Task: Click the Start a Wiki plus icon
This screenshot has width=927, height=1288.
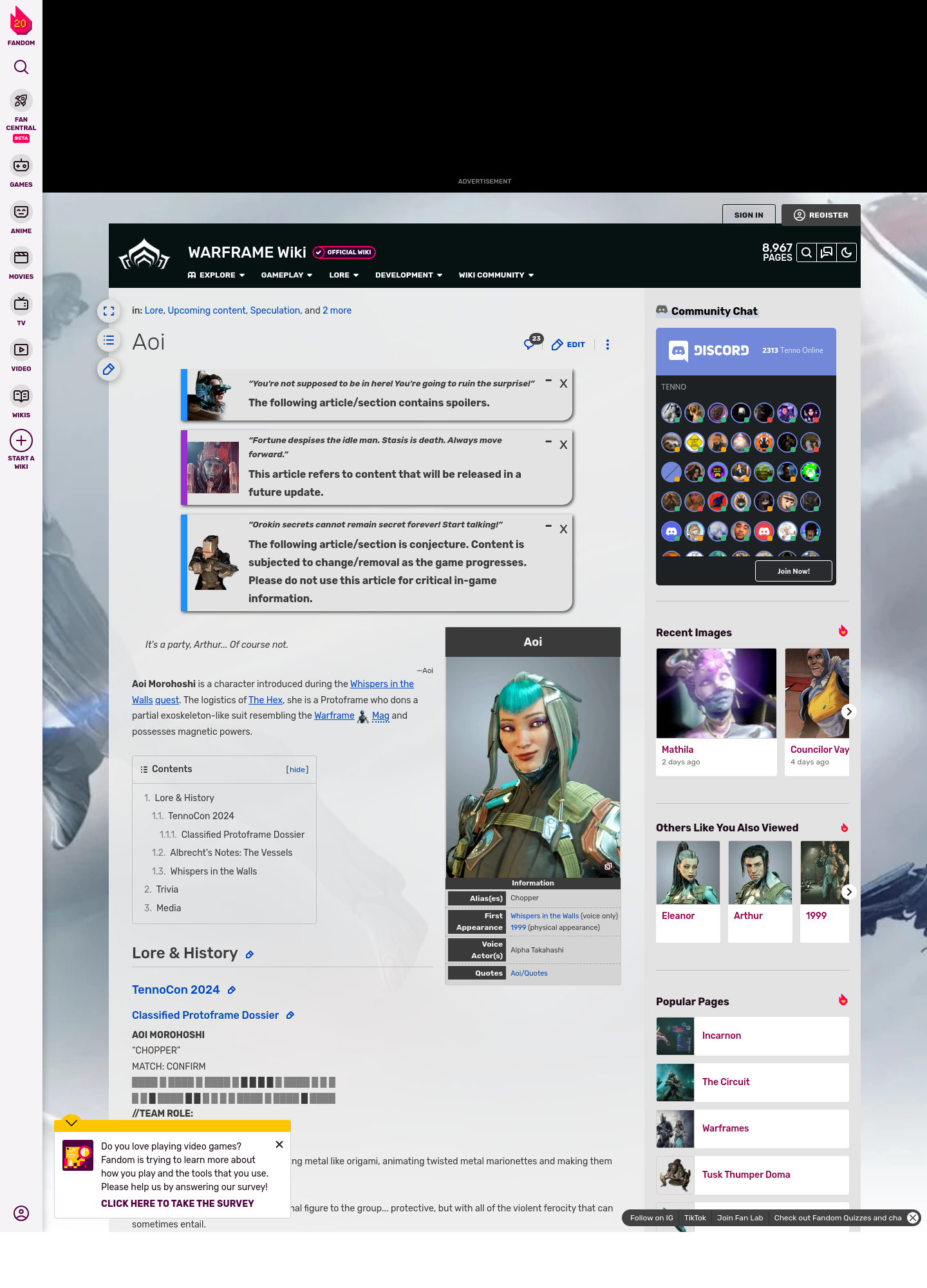Action: pyautogui.click(x=21, y=440)
